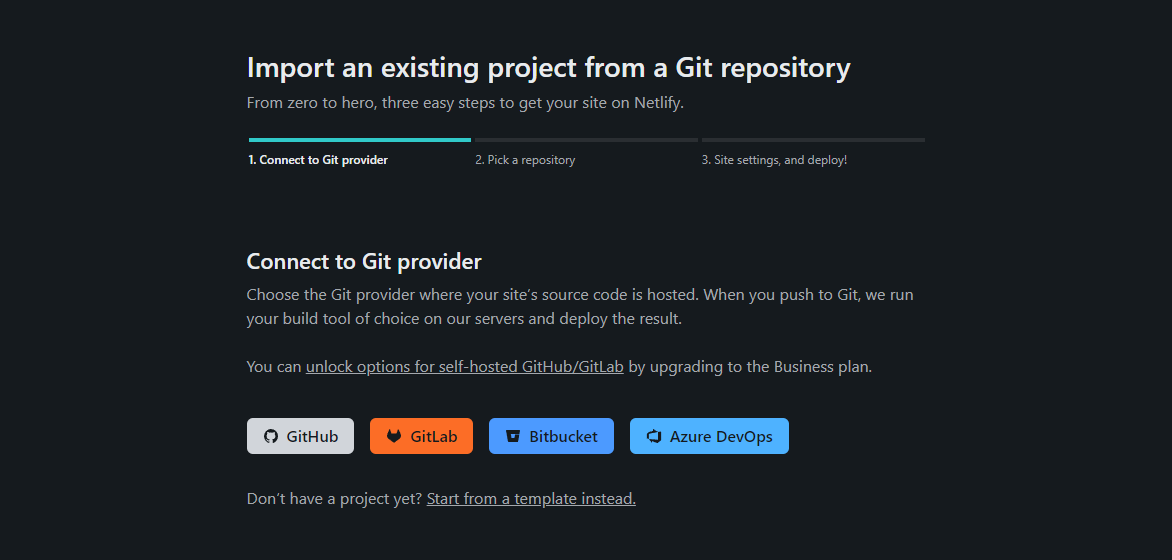1172x560 pixels.
Task: Connect using the GitHub button
Action: (x=300, y=436)
